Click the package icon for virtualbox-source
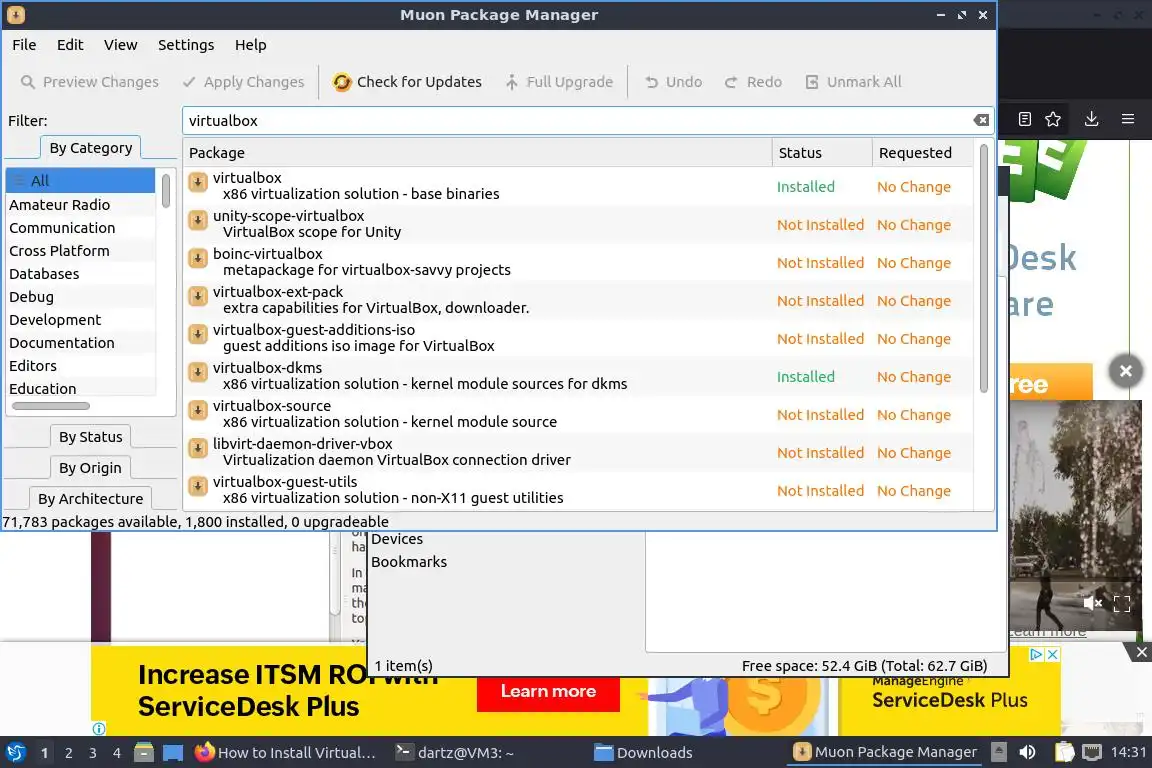The width and height of the screenshot is (1152, 768). pos(198,410)
